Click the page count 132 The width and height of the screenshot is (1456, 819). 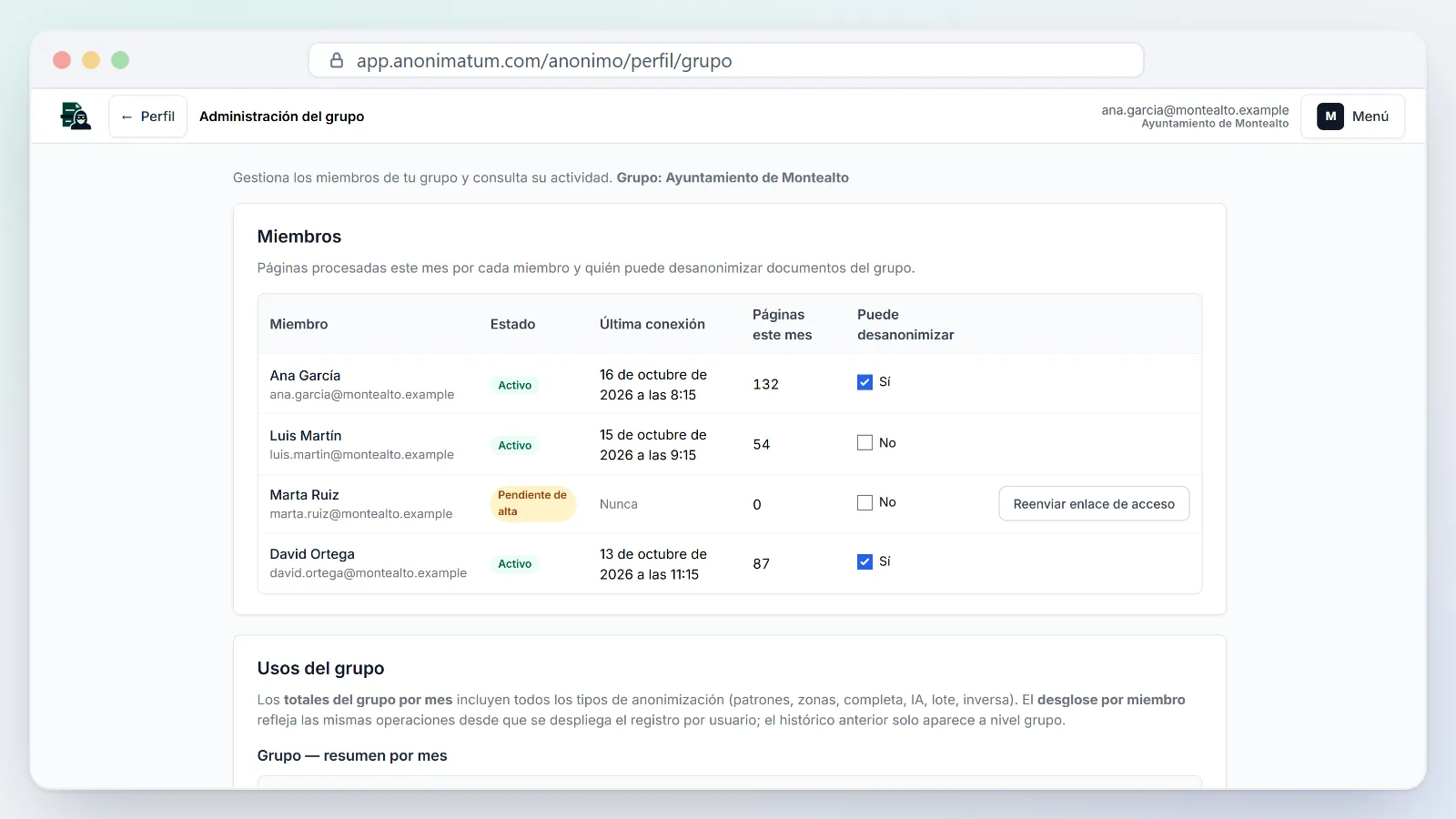pyautogui.click(x=765, y=384)
